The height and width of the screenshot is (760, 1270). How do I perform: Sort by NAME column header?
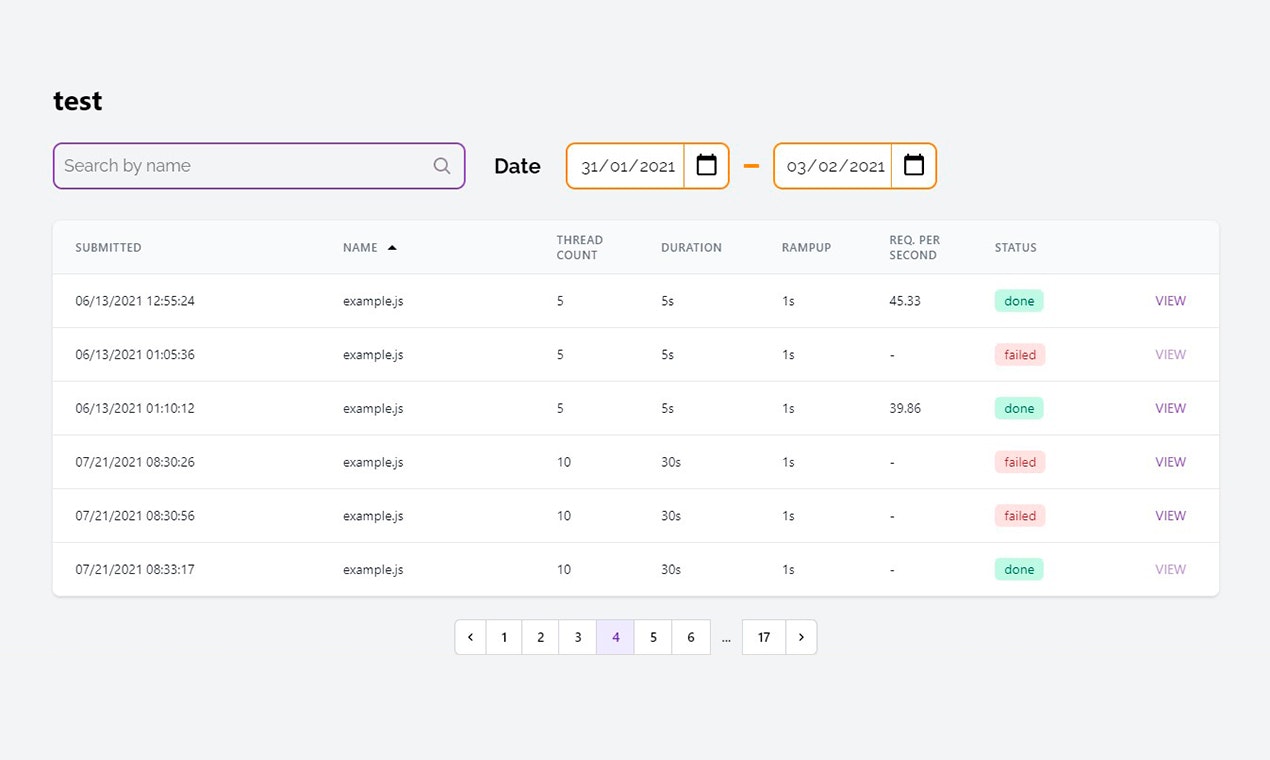point(360,248)
